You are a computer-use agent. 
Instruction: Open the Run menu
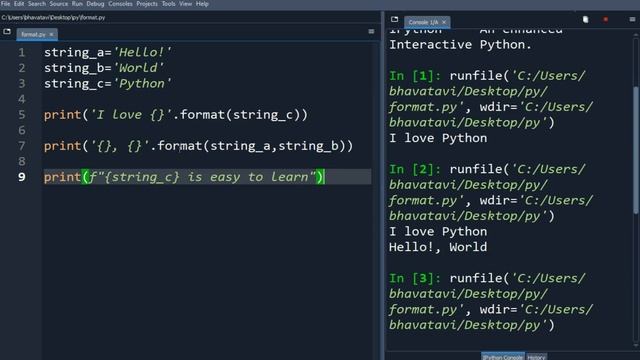pyautogui.click(x=77, y=4)
